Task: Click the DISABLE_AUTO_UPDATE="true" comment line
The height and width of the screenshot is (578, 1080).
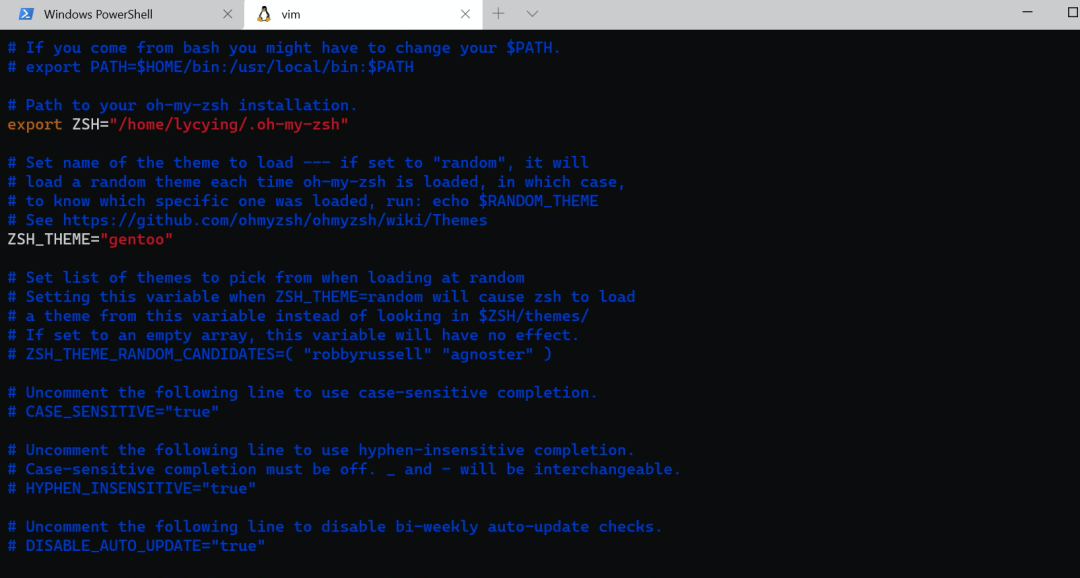Action: (x=136, y=546)
